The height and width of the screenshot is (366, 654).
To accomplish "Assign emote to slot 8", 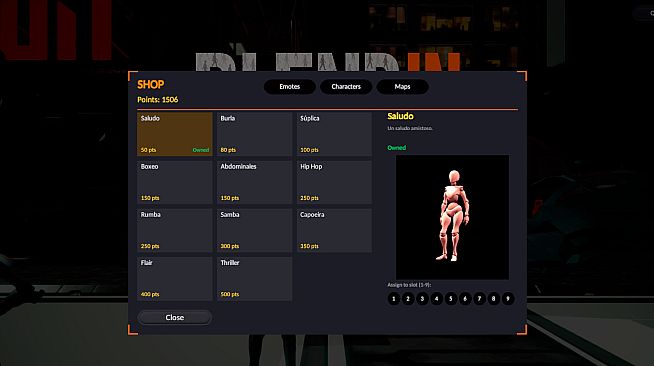I will coord(493,298).
